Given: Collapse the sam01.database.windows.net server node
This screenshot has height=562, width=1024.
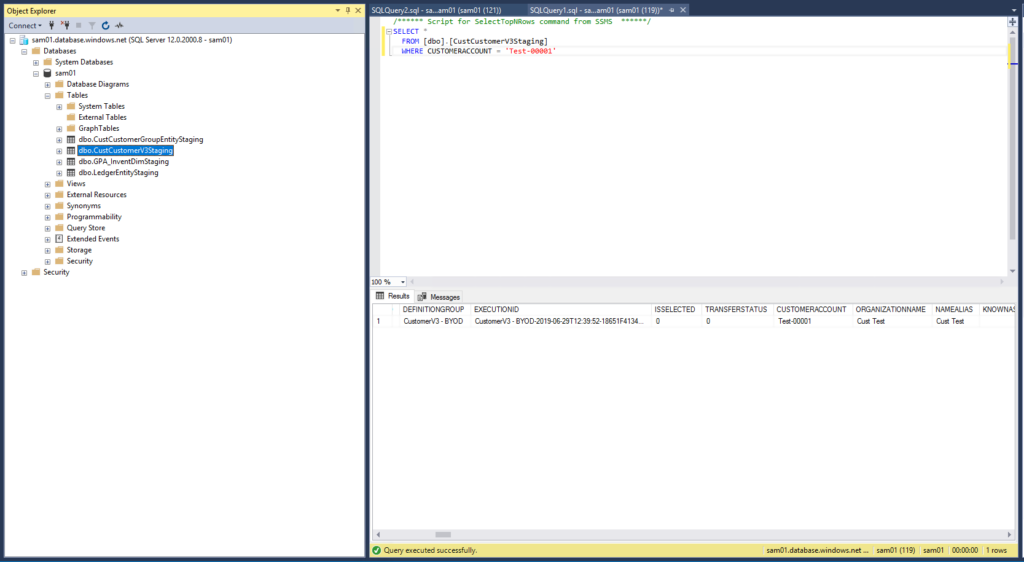Looking at the screenshot, I should pos(12,40).
